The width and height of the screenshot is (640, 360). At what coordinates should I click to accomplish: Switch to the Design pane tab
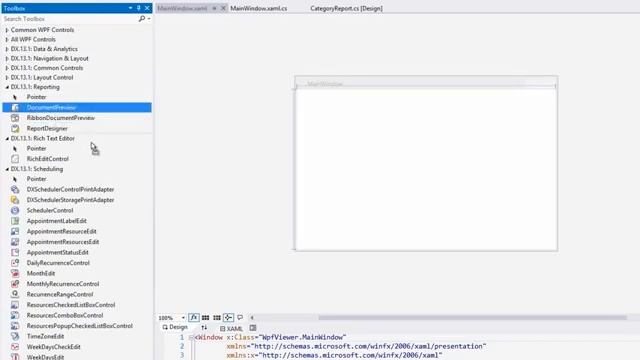(x=175, y=327)
